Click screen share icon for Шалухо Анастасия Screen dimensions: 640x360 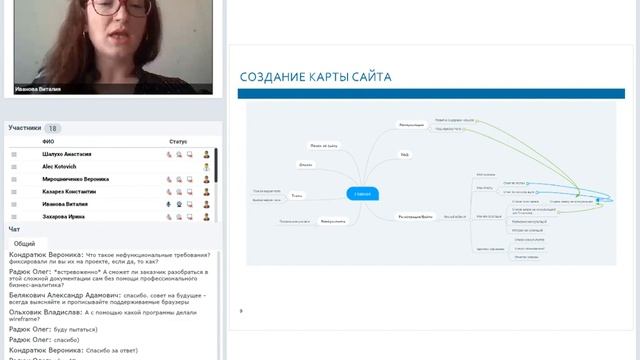[190, 154]
